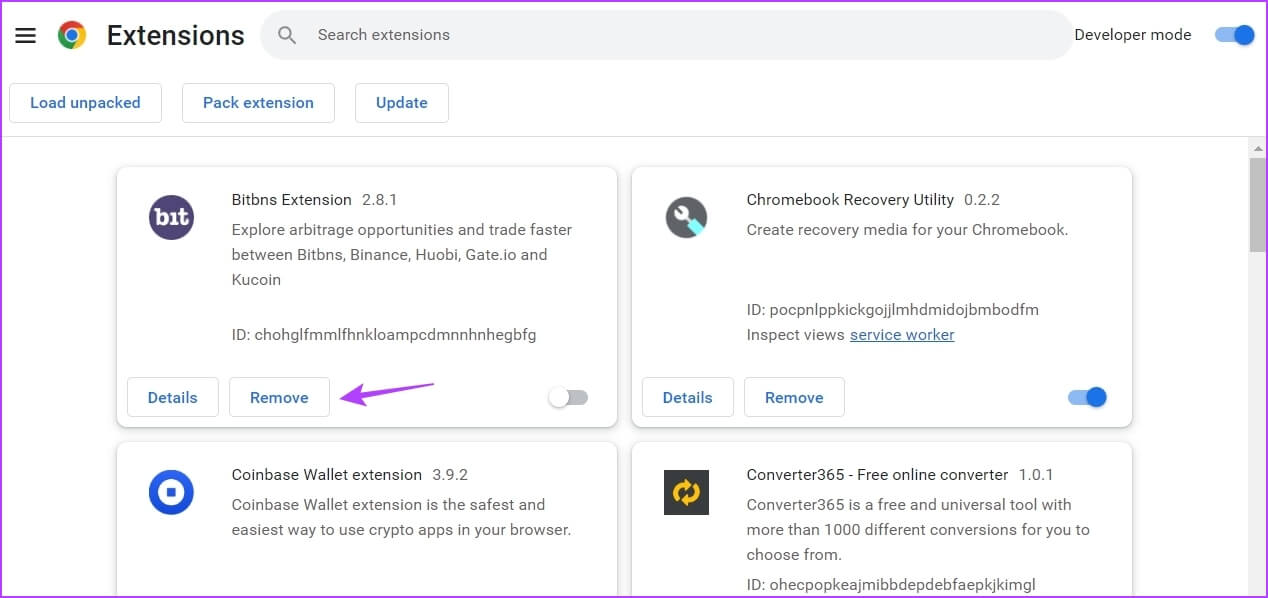
Task: Open Details for Chromebook Recovery Utility
Action: (x=687, y=397)
